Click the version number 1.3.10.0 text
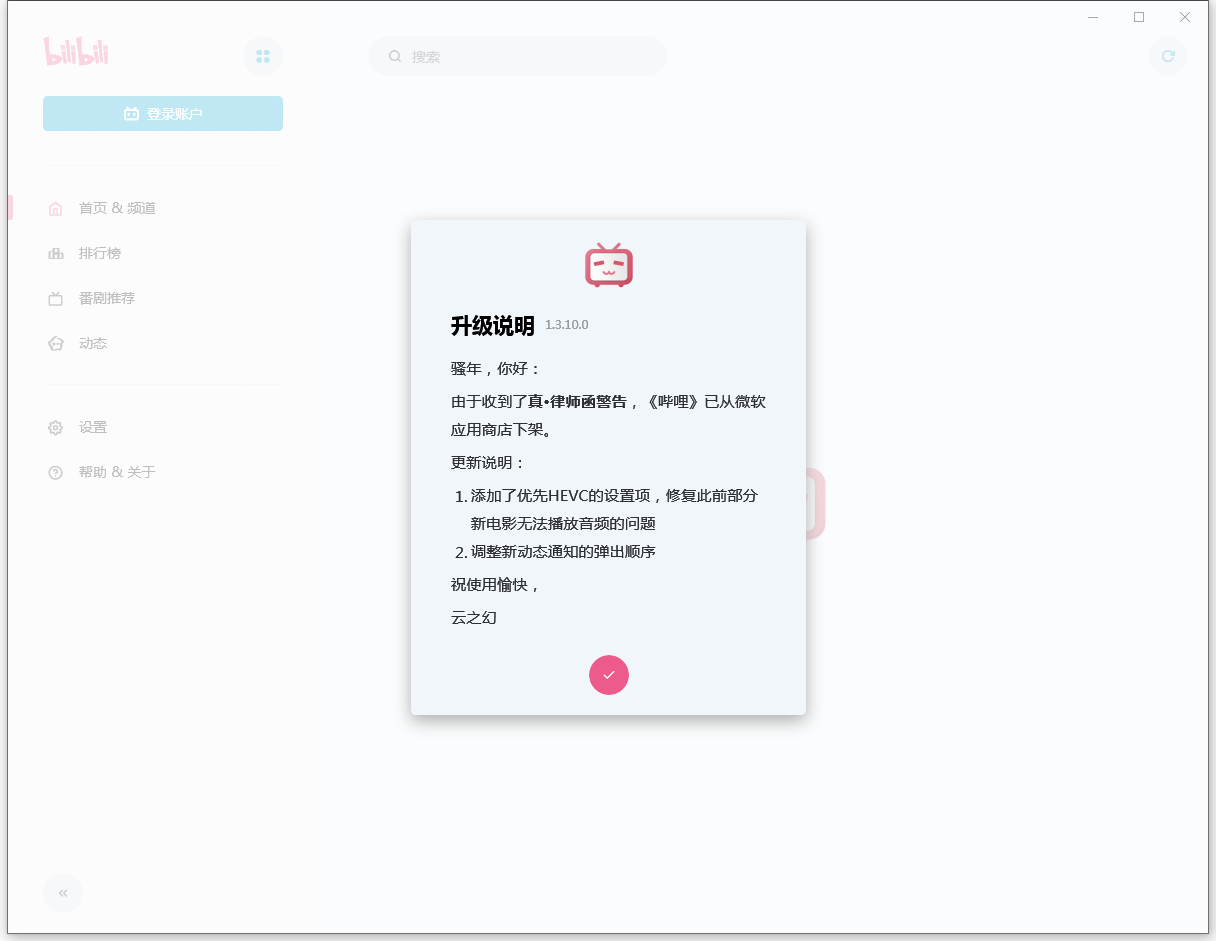The image size is (1216, 941). pos(566,325)
